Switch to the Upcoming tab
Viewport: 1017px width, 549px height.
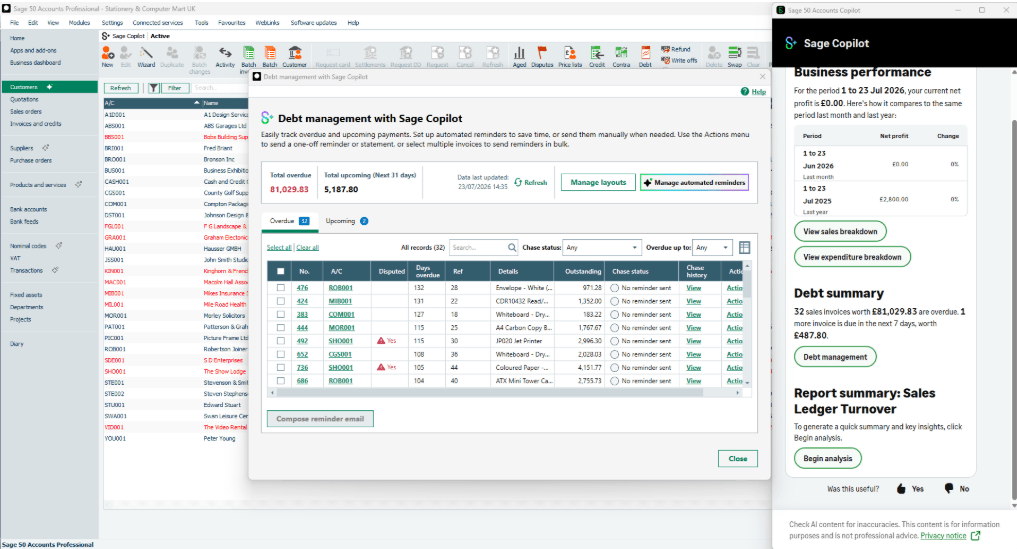point(346,221)
